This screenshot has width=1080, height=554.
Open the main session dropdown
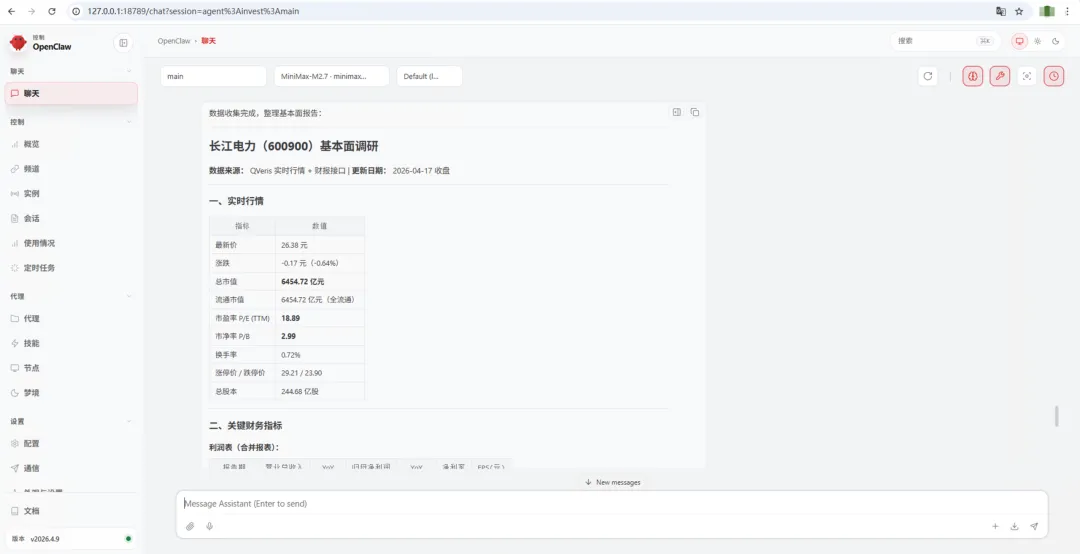pyautogui.click(x=213, y=76)
